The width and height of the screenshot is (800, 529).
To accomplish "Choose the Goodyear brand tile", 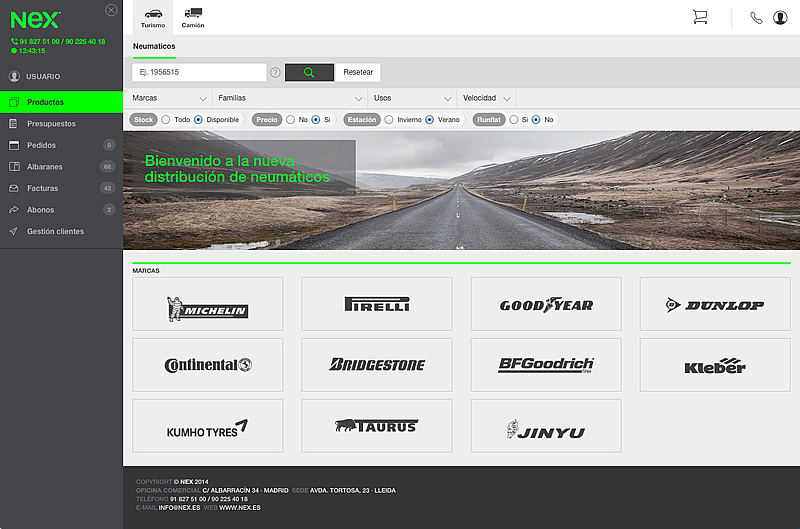I will click(x=546, y=304).
